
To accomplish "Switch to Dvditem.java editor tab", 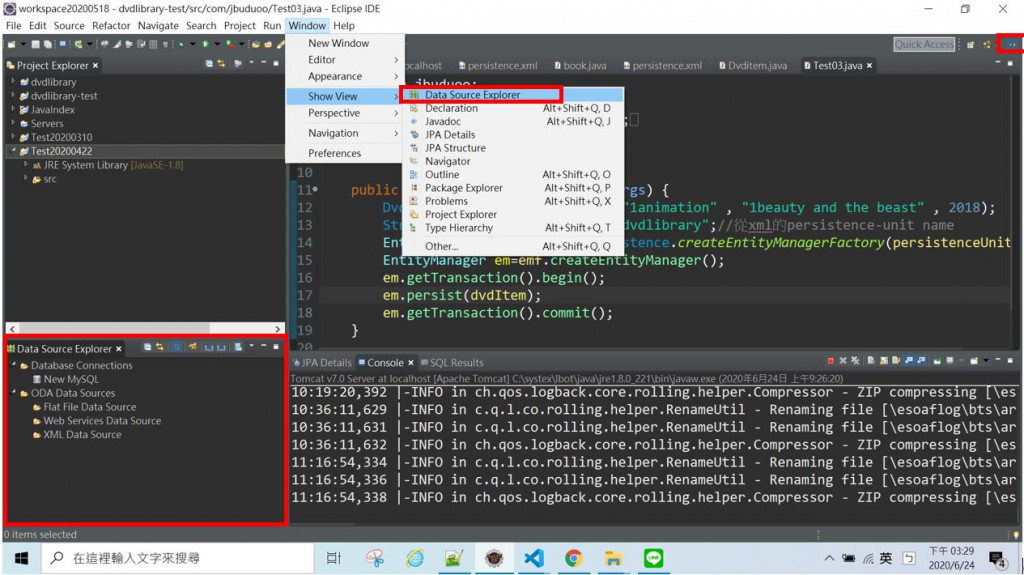I will (752, 65).
